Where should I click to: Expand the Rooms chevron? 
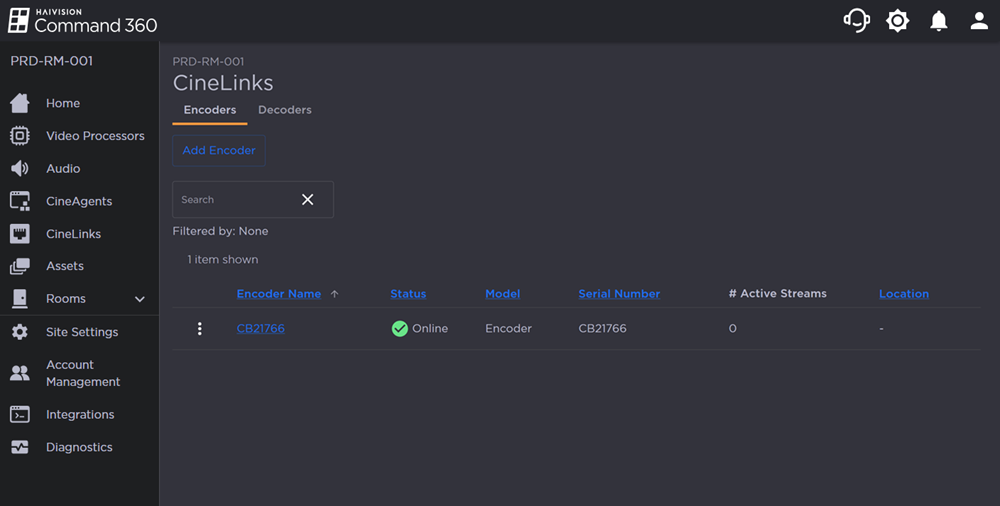140,299
